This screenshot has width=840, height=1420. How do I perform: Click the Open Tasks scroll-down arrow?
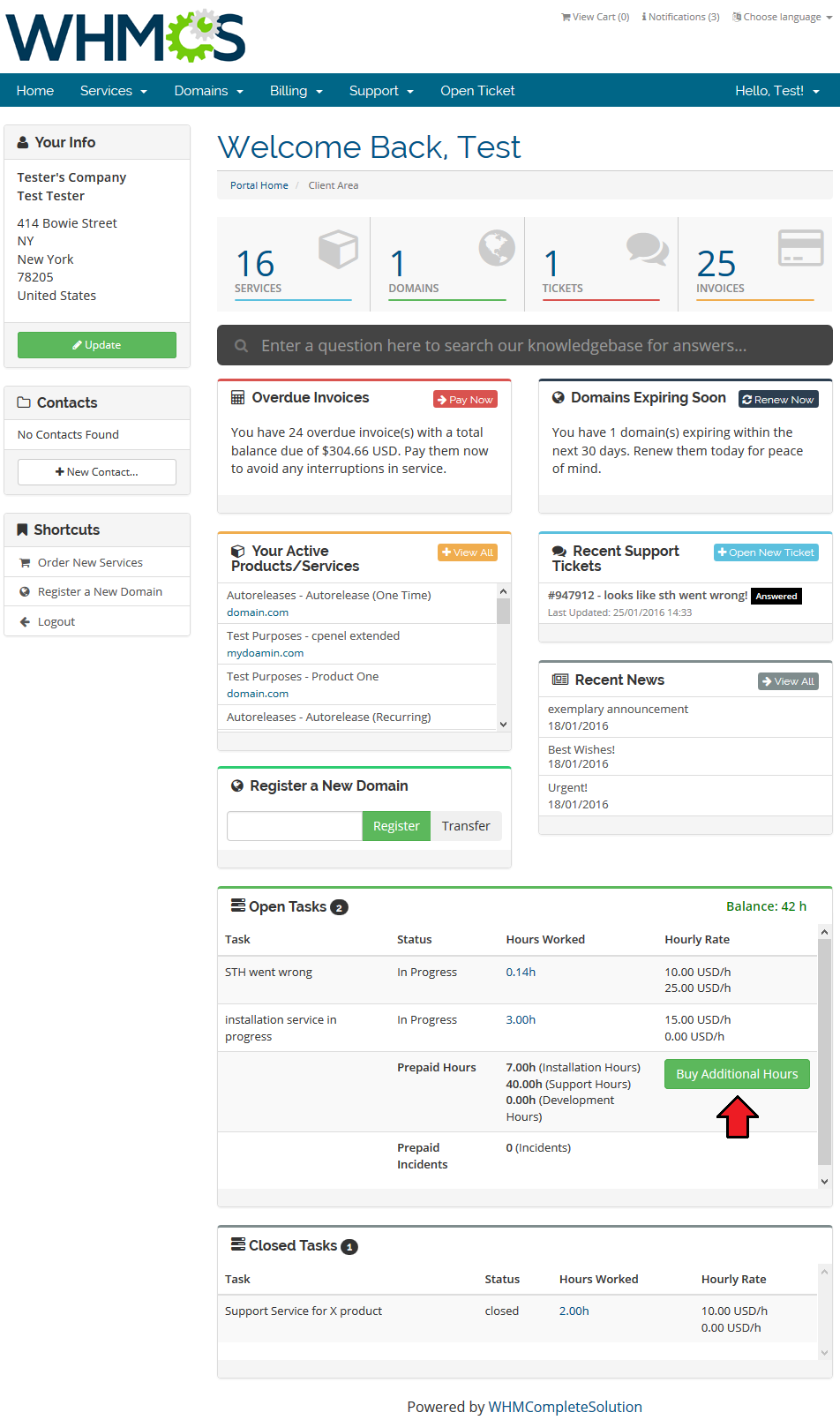point(824,1182)
